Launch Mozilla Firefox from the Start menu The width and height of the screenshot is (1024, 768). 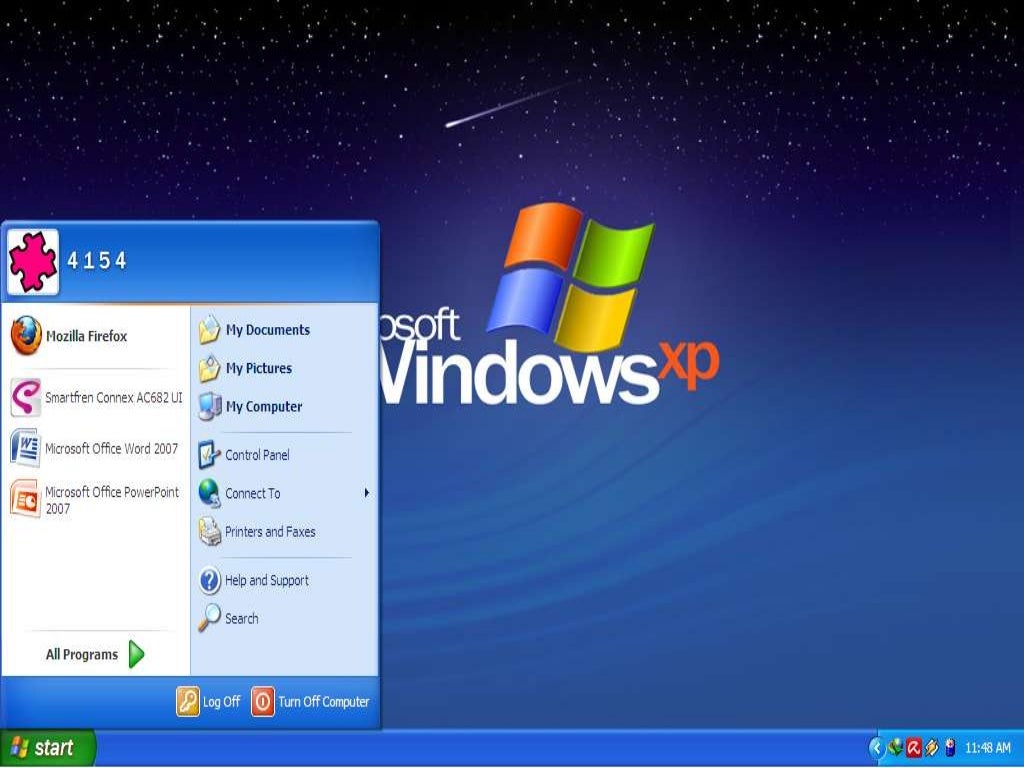[95, 336]
